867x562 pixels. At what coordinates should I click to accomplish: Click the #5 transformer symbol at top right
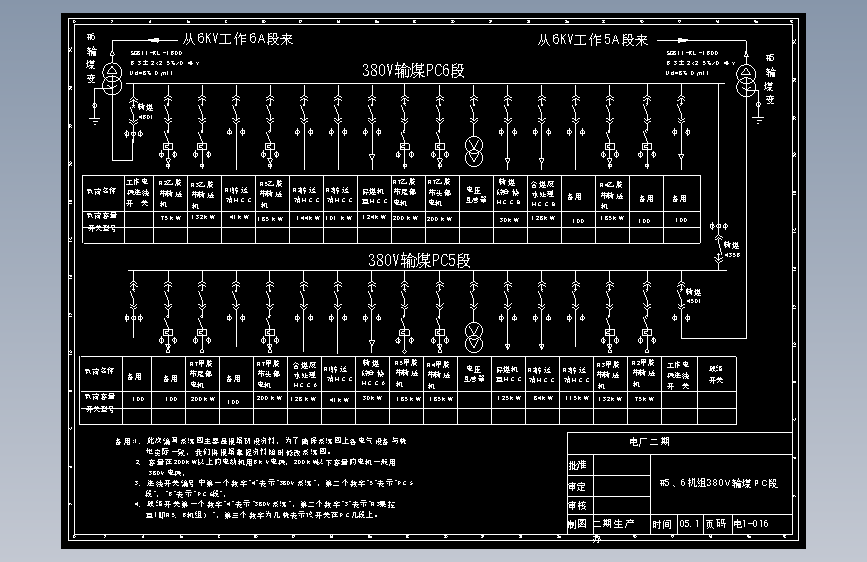coord(746,80)
